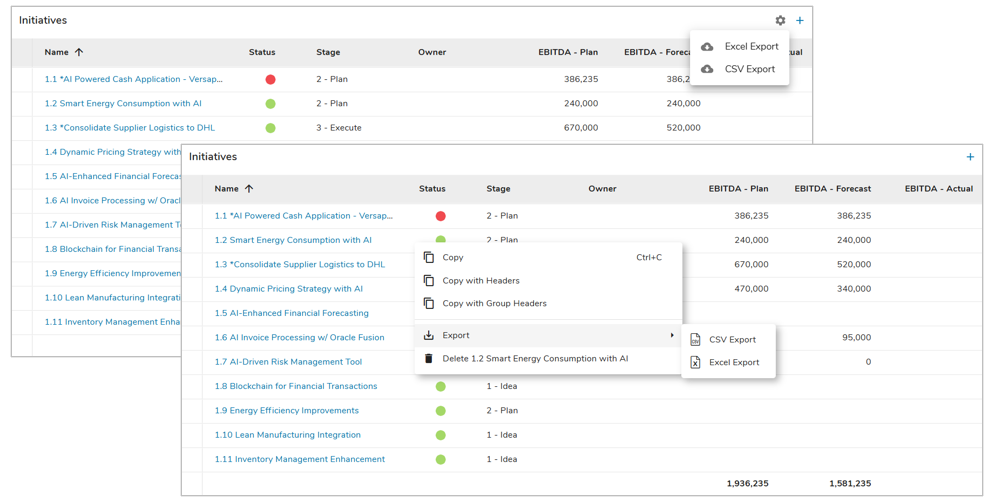Image resolution: width=990 pixels, height=501 pixels.
Task: Click the cloud icon beside top CSV Export
Action: 707,69
